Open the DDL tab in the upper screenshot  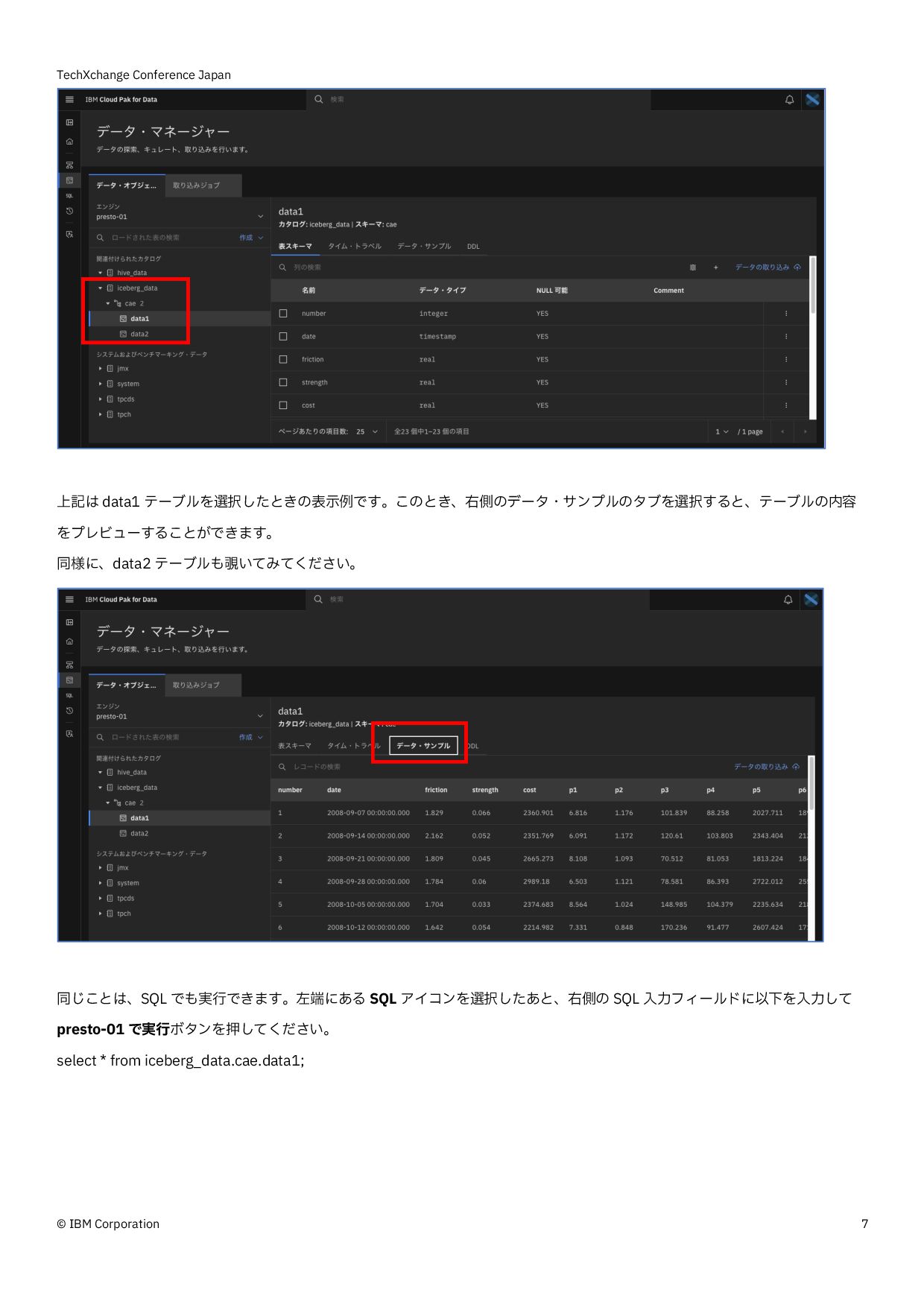tap(473, 247)
